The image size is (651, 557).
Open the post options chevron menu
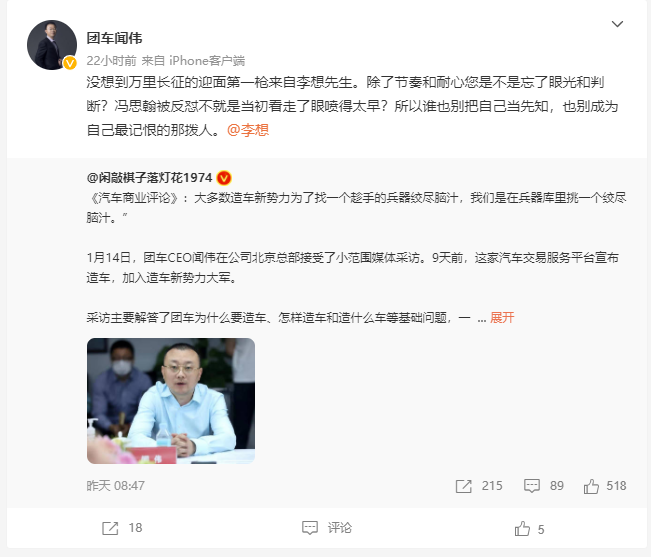[x=617, y=24]
